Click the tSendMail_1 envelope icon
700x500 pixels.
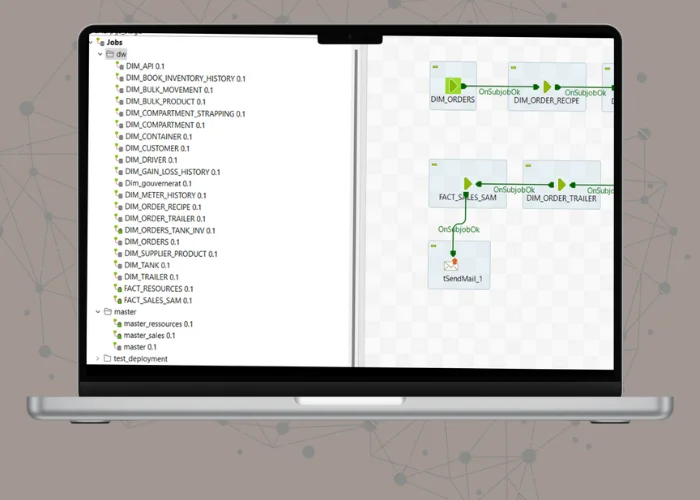point(452,265)
